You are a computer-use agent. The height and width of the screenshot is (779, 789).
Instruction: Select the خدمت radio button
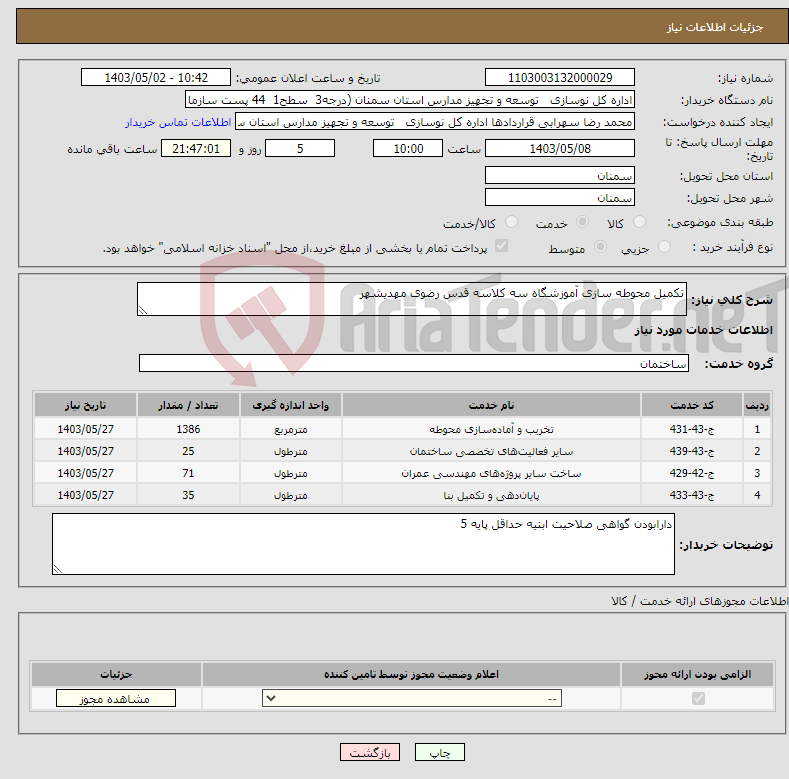pos(582,222)
